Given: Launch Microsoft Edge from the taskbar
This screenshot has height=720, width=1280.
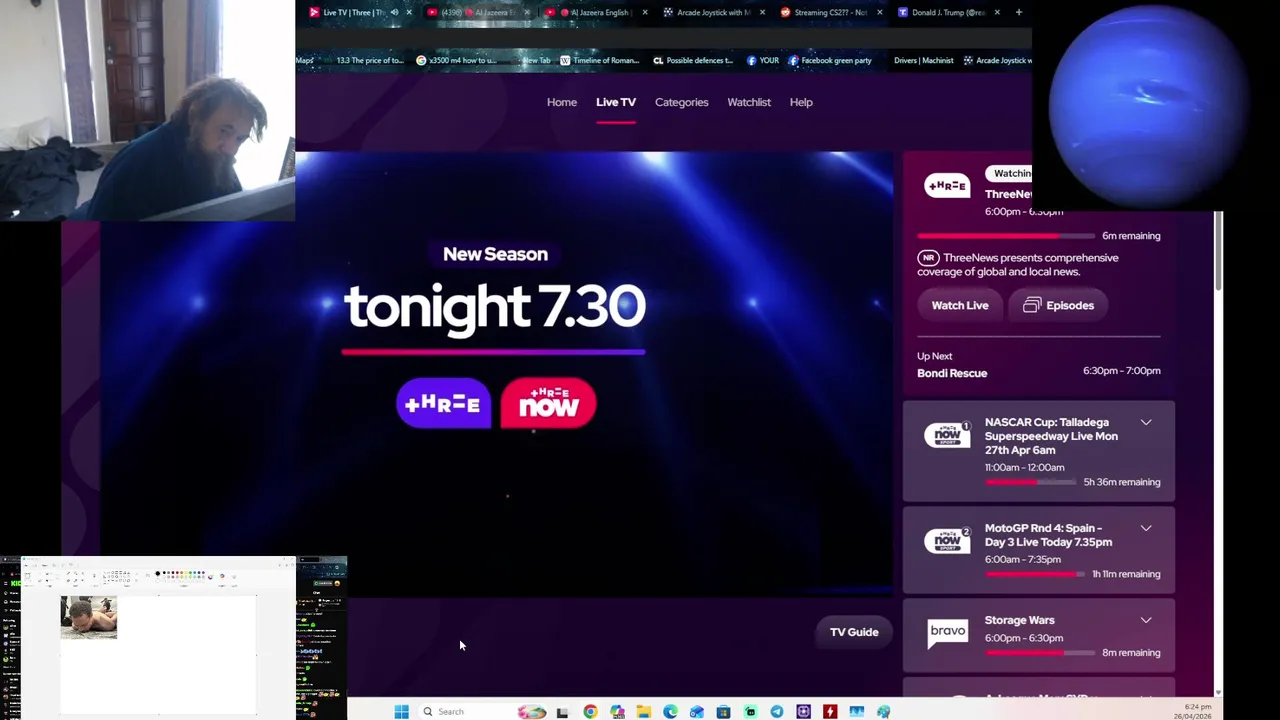Looking at the screenshot, I should click(x=670, y=711).
